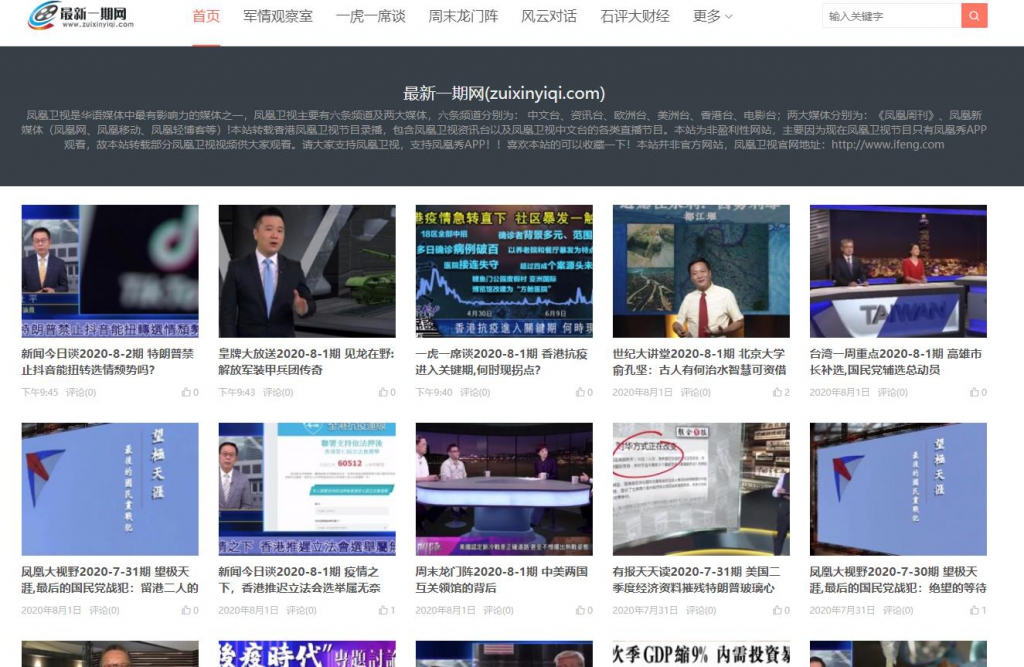Click the orange search magnifier button
The image size is (1024, 667).
tap(974, 16)
